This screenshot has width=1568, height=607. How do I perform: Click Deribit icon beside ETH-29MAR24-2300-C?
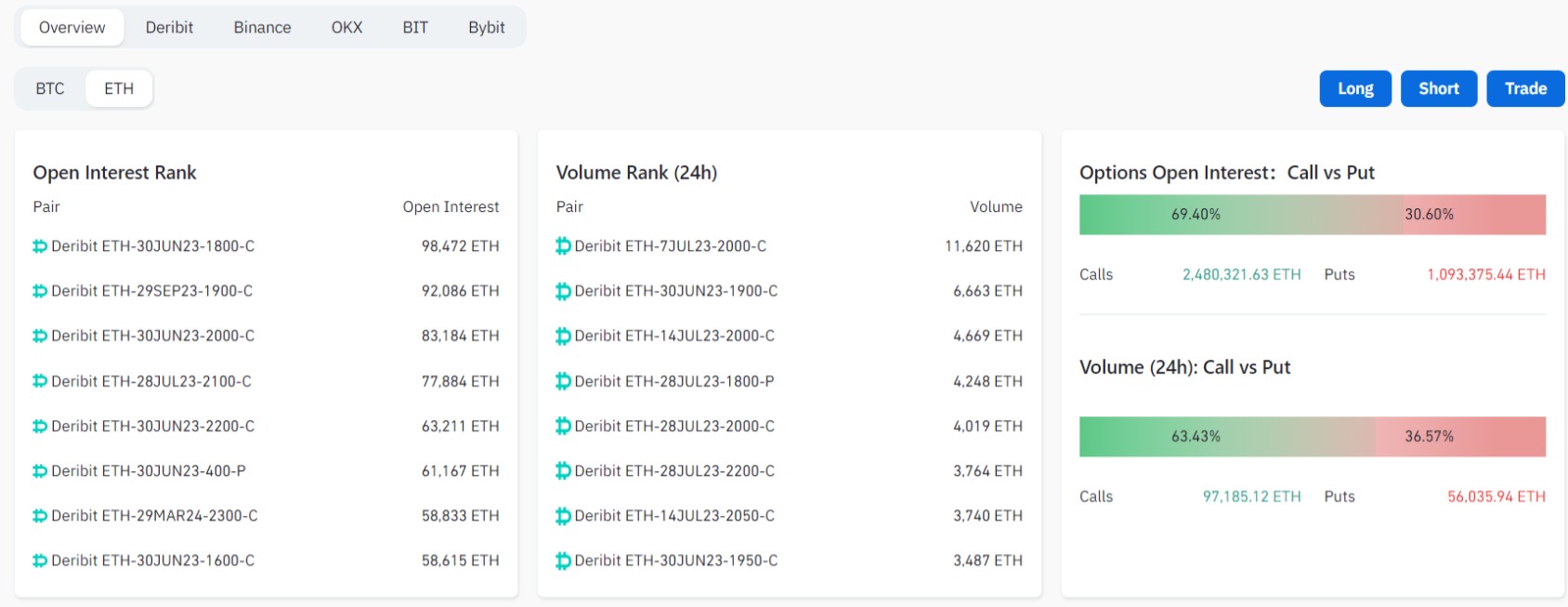[40, 516]
